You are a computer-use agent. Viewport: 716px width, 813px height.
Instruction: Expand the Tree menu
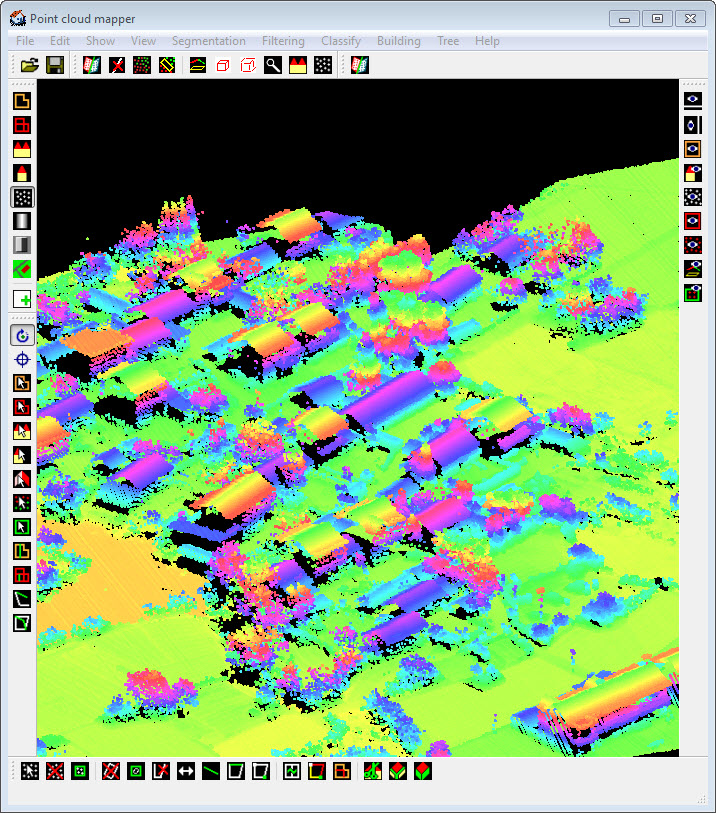(448, 41)
